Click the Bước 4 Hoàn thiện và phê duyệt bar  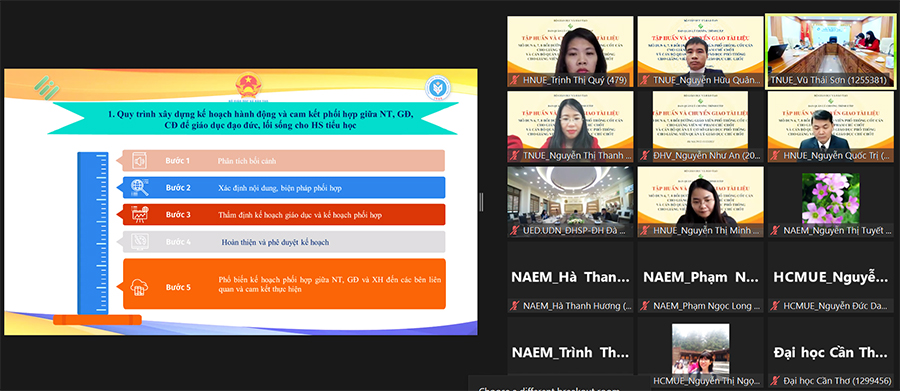point(284,242)
